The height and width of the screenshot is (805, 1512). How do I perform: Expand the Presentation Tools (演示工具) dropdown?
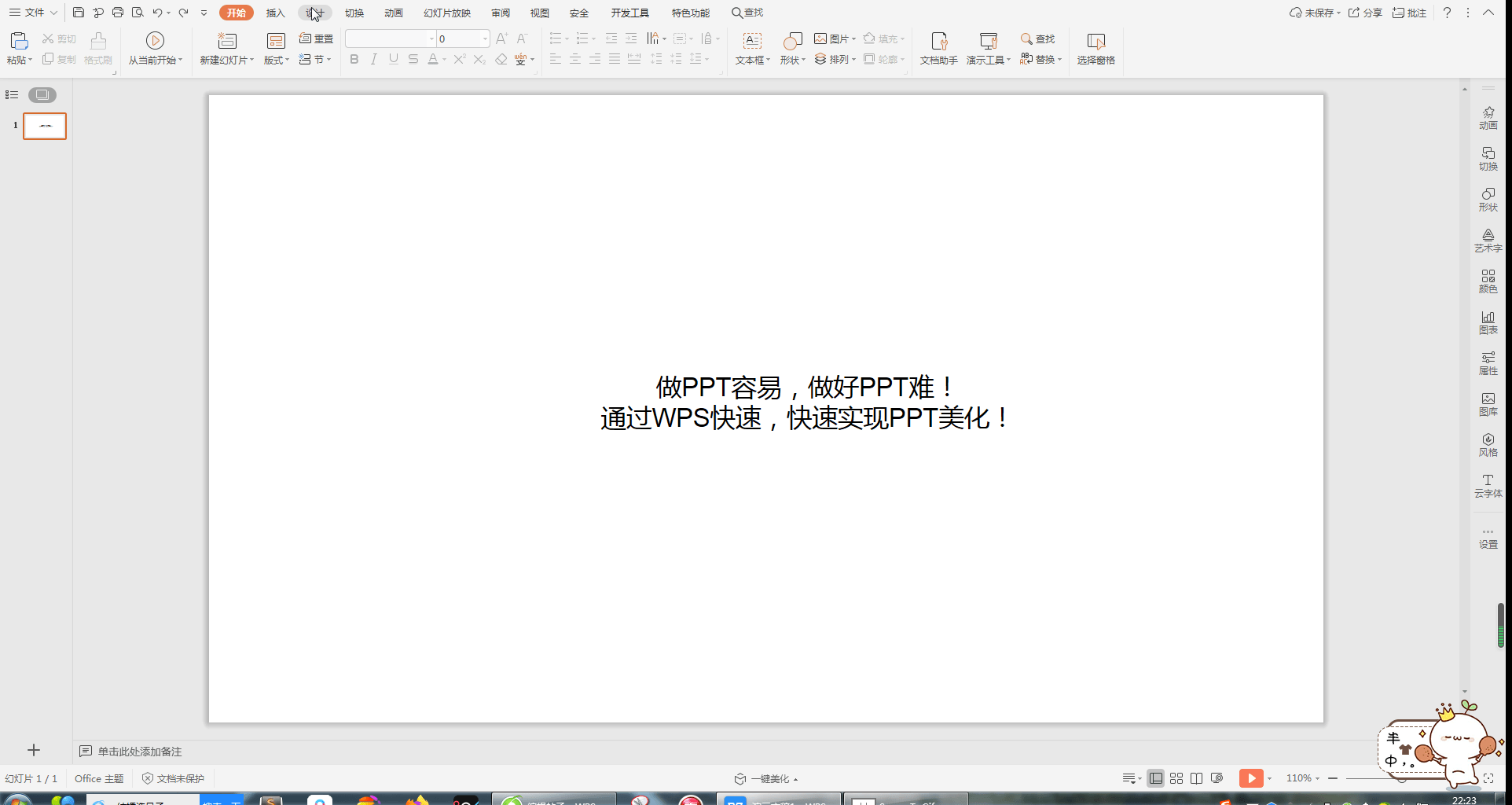[x=989, y=61]
